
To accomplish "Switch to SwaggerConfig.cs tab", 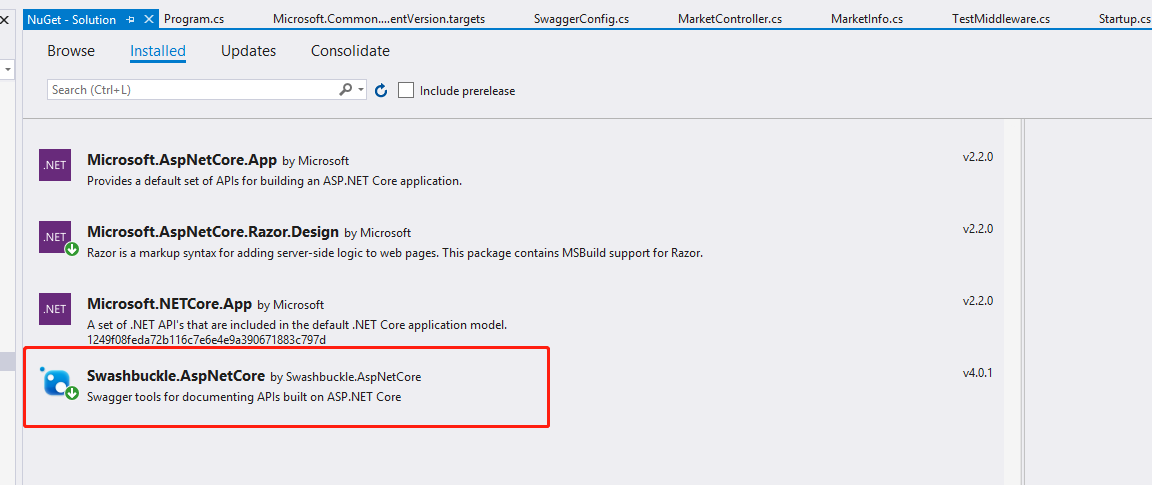I will pyautogui.click(x=581, y=19).
